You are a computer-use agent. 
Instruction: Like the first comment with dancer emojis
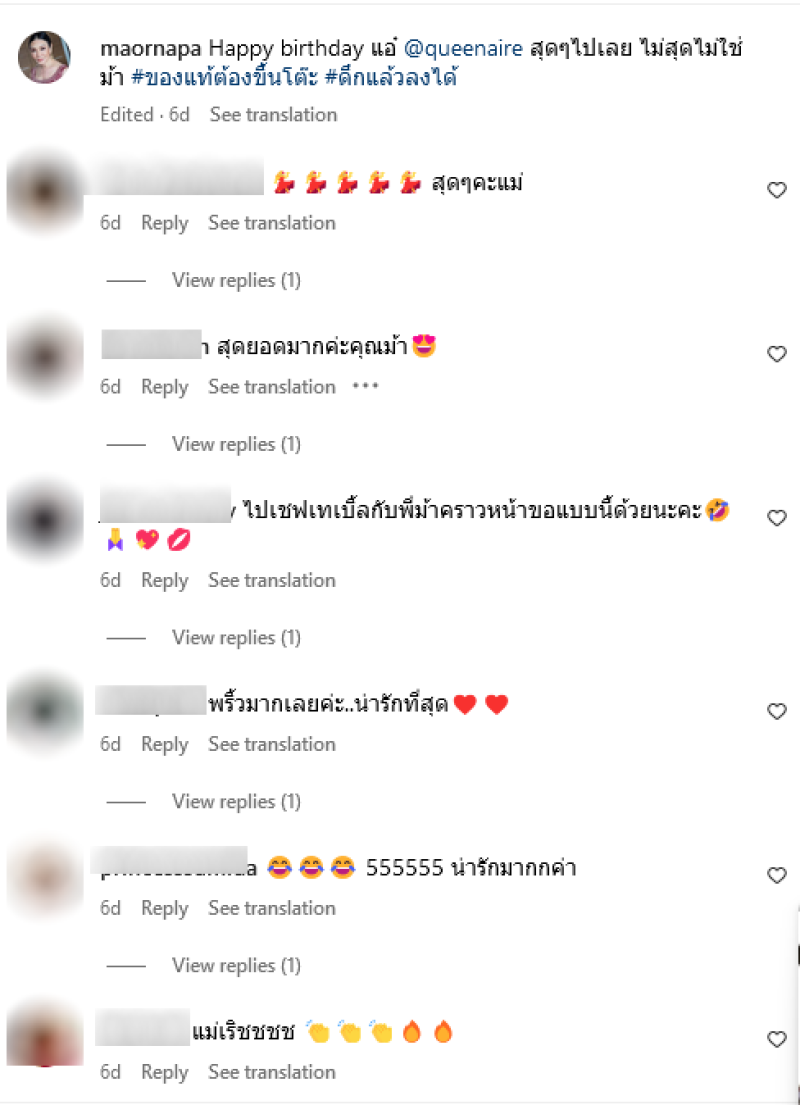coord(776,190)
